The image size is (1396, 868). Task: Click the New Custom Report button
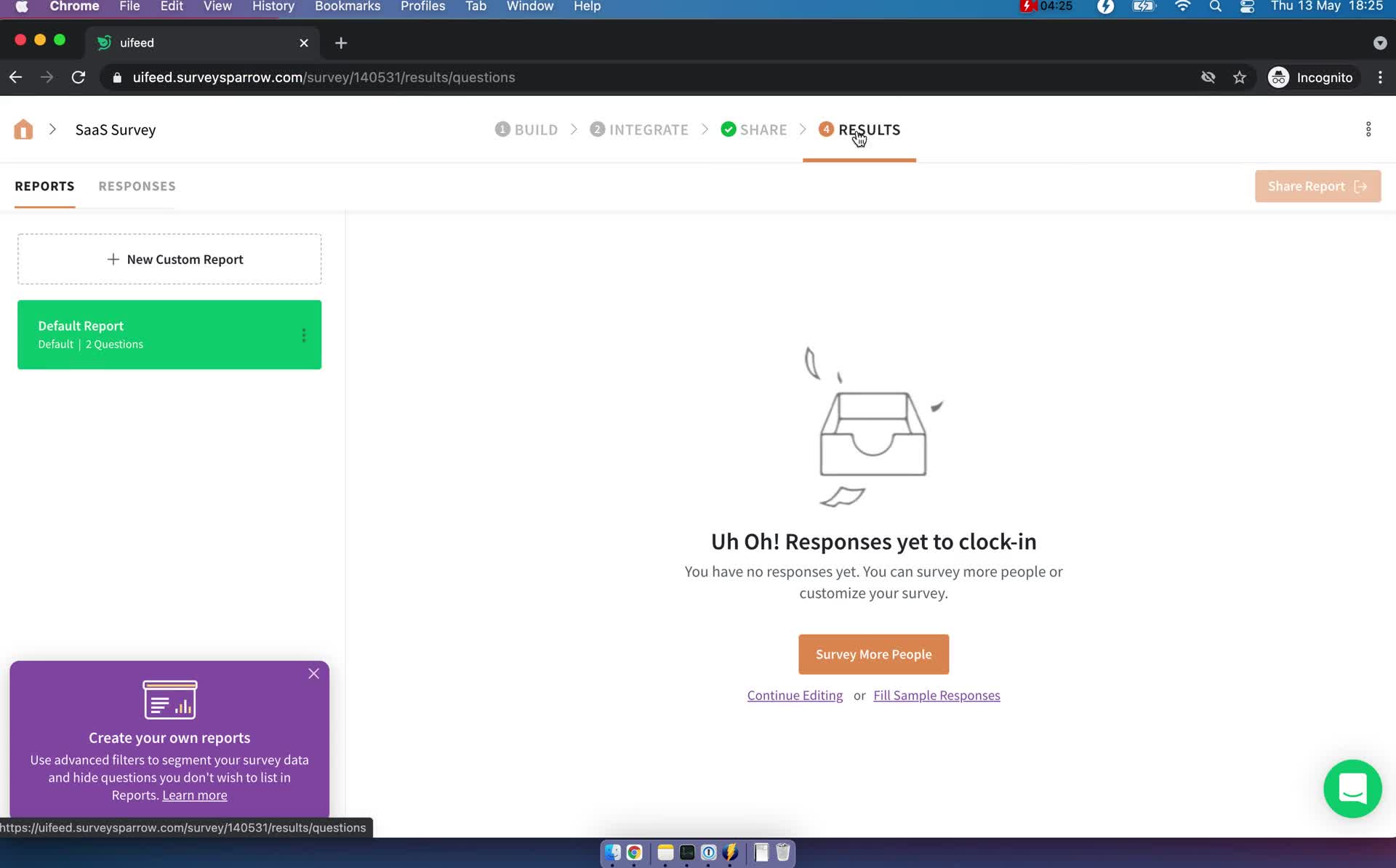[x=170, y=259]
